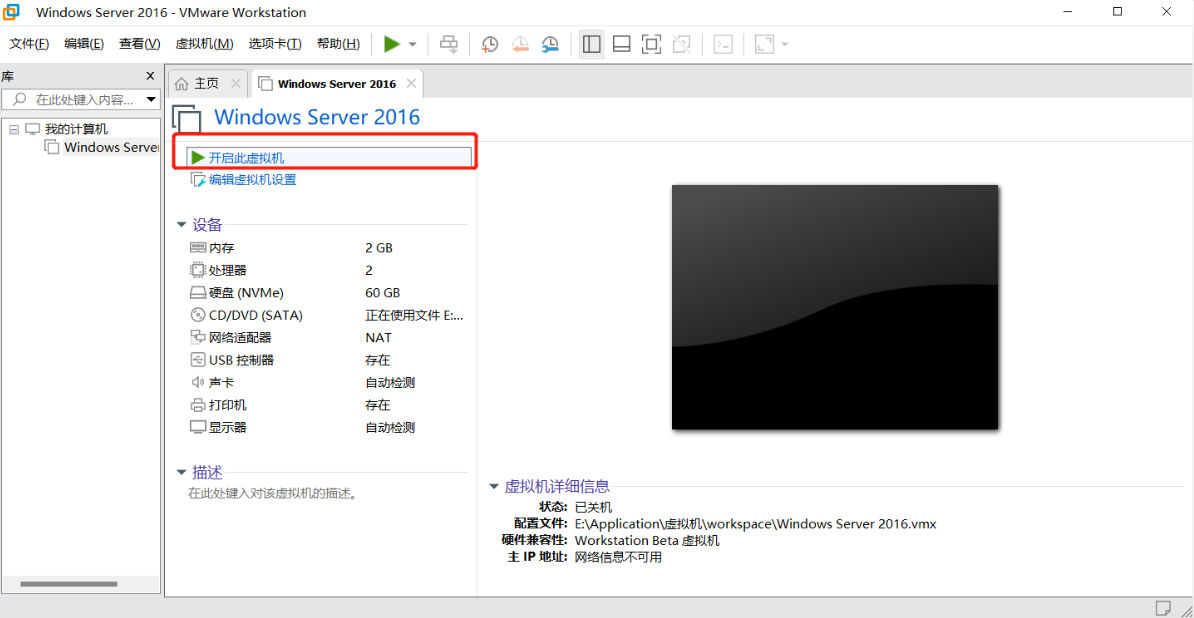Click the revert to snapshot icon
This screenshot has height=618, width=1194.
(x=520, y=44)
